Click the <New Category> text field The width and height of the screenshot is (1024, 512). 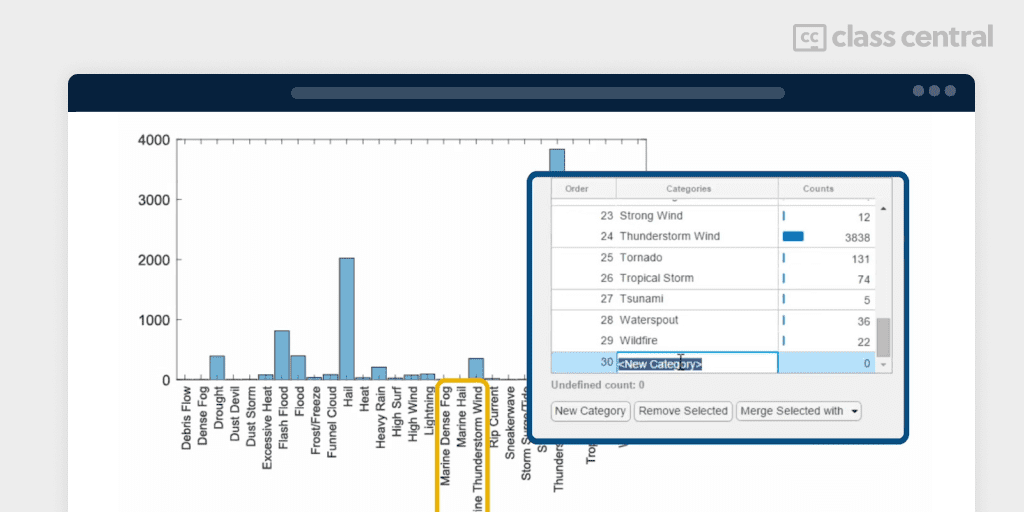[696, 364]
